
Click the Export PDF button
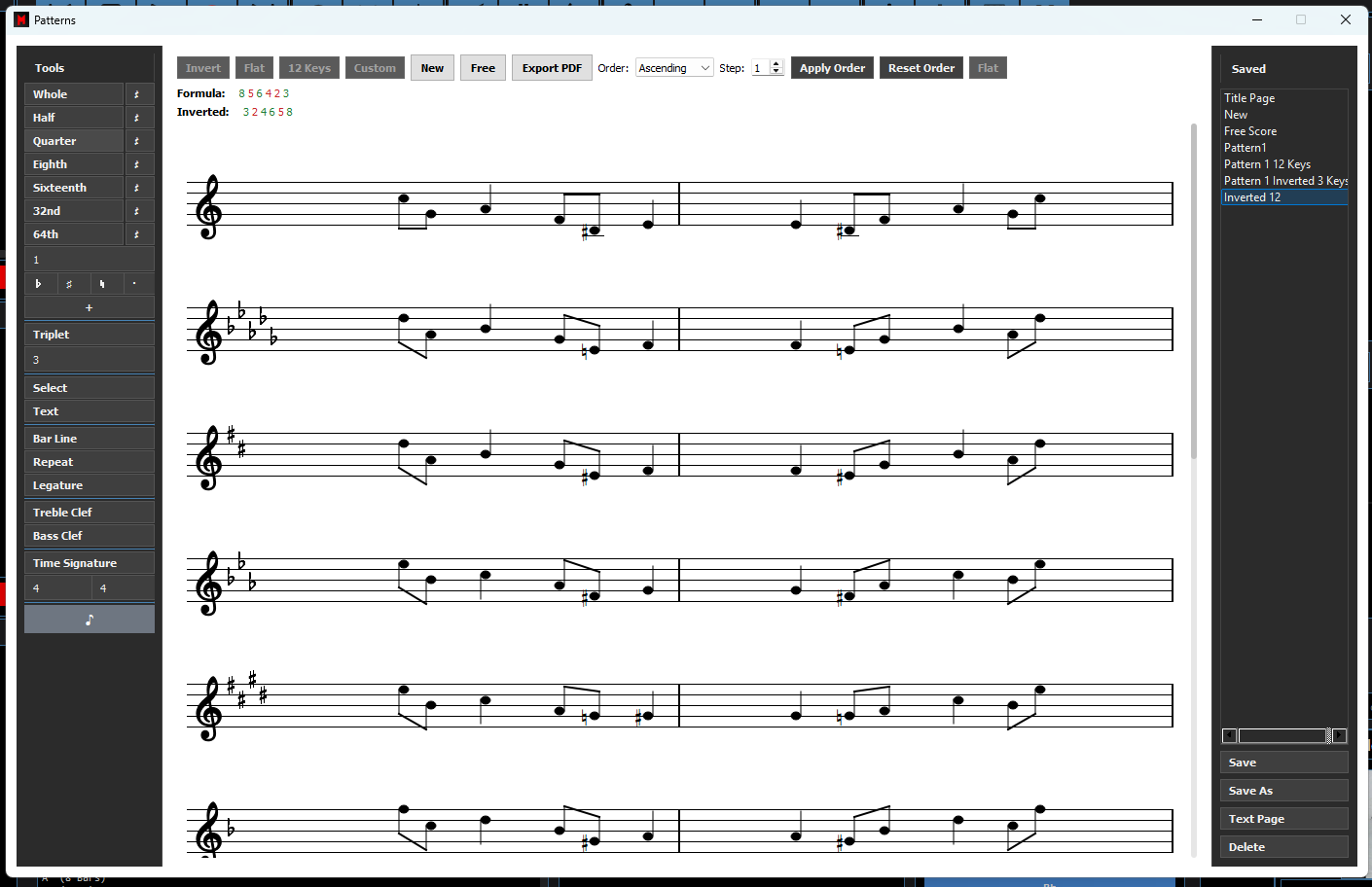[x=552, y=68]
